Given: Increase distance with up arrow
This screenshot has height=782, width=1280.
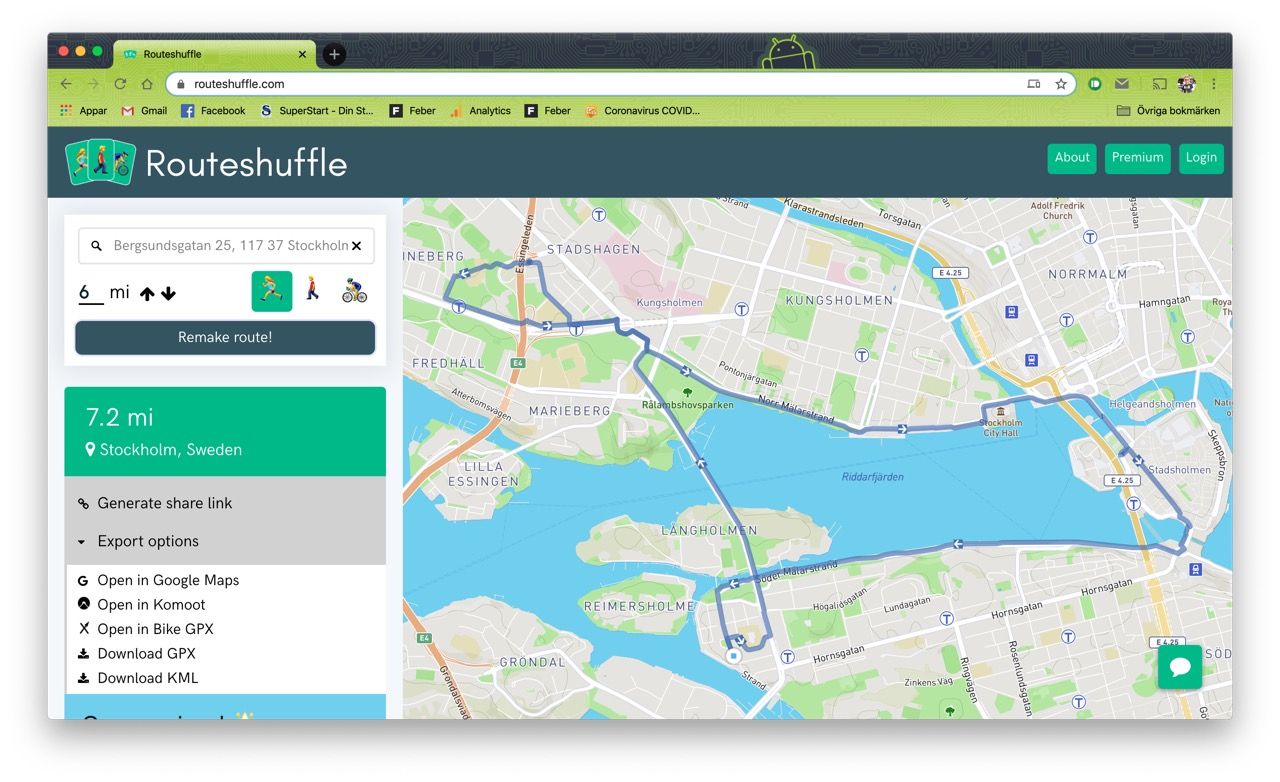Looking at the screenshot, I should coord(147,294).
